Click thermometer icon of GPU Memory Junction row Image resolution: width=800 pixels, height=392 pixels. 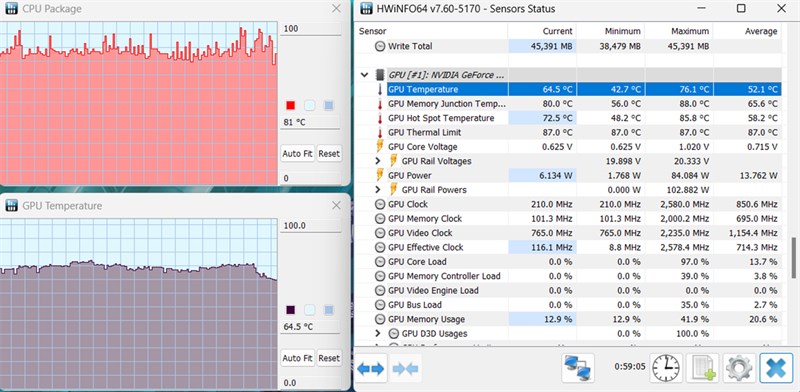(380, 104)
